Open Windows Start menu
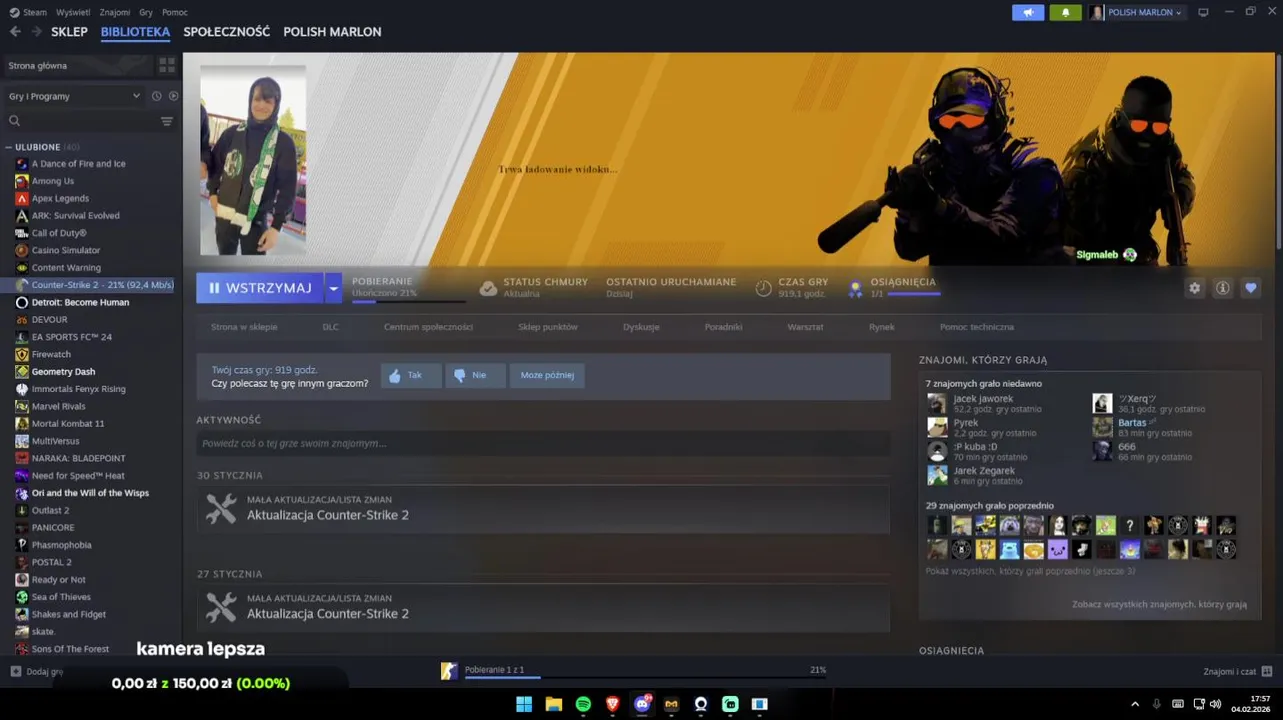 coord(524,704)
